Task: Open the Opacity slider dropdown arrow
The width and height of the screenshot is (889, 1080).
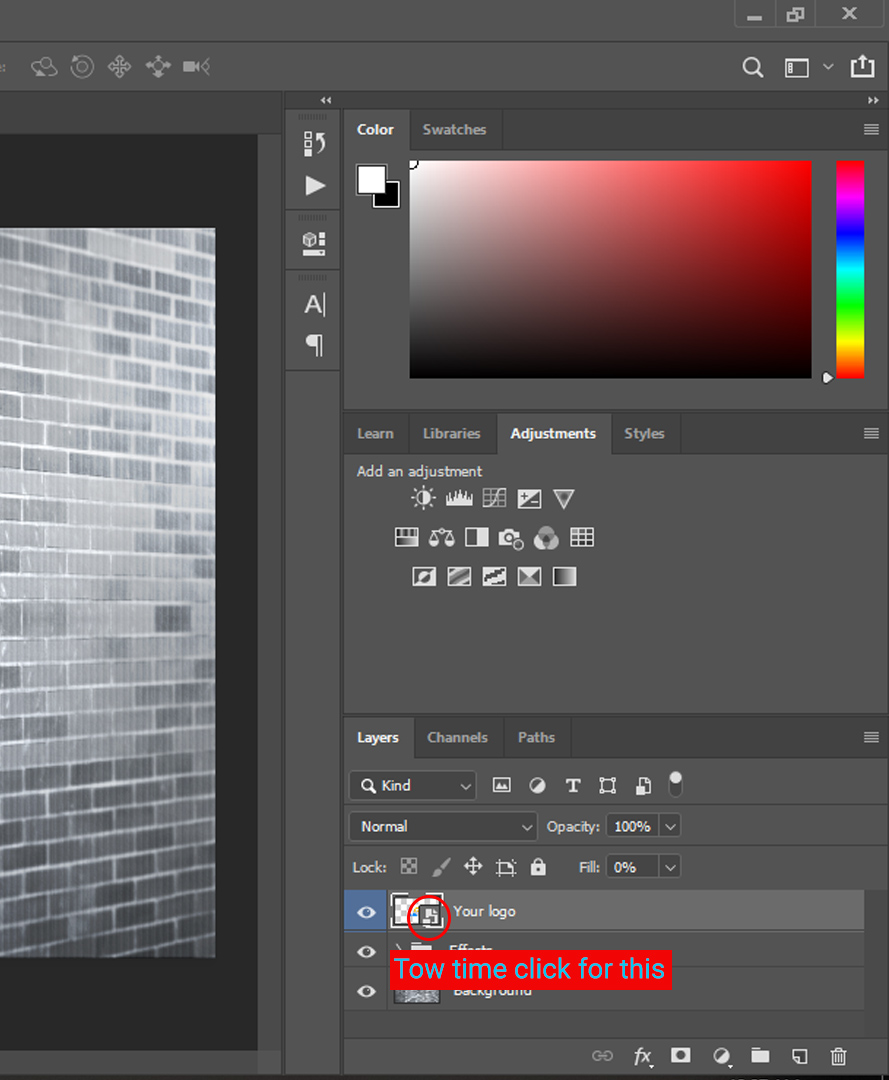Action: [670, 827]
